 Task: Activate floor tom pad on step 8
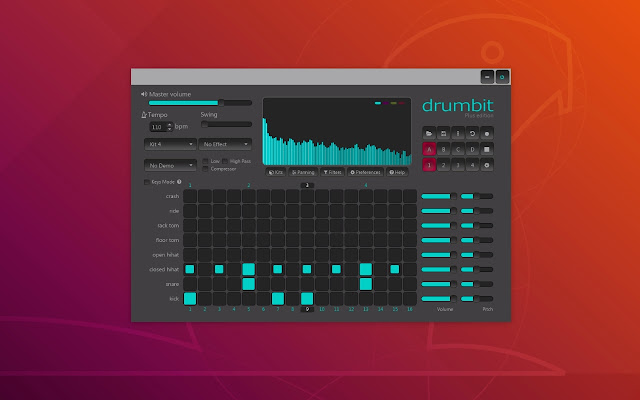coord(292,240)
